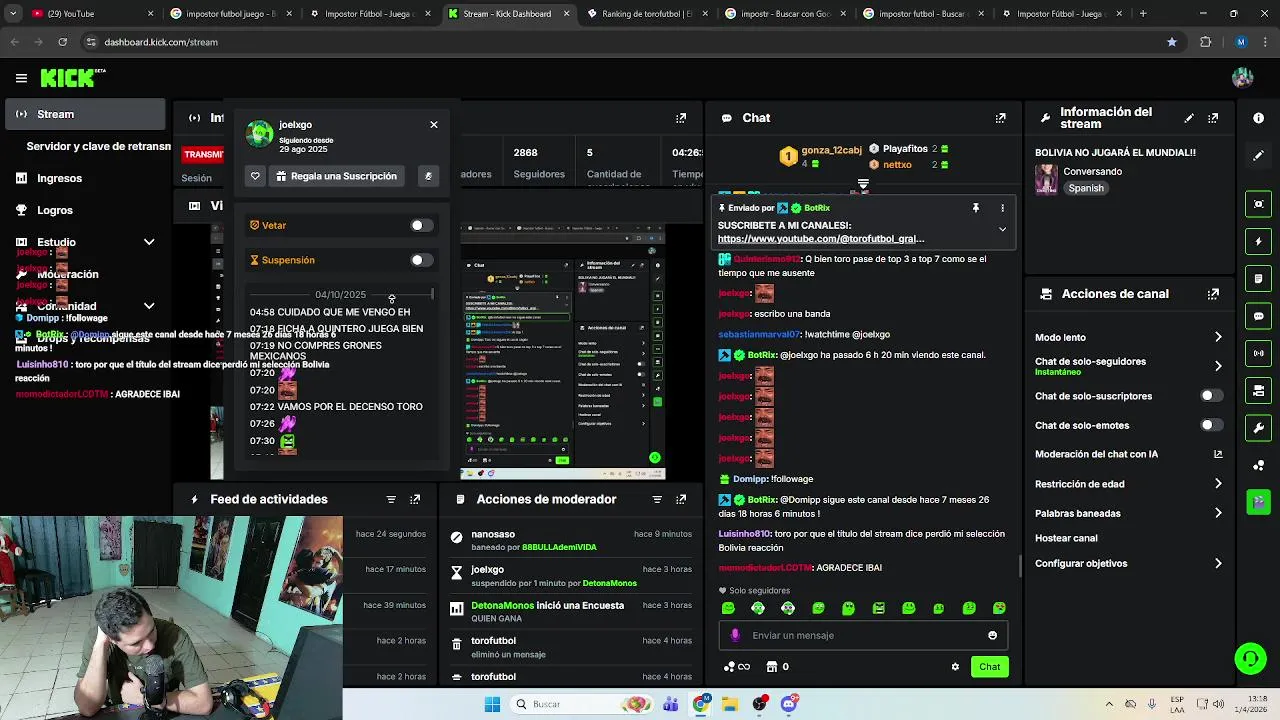Expand the Estudio sidebar section
The height and width of the screenshot is (720, 1280).
click(x=149, y=242)
